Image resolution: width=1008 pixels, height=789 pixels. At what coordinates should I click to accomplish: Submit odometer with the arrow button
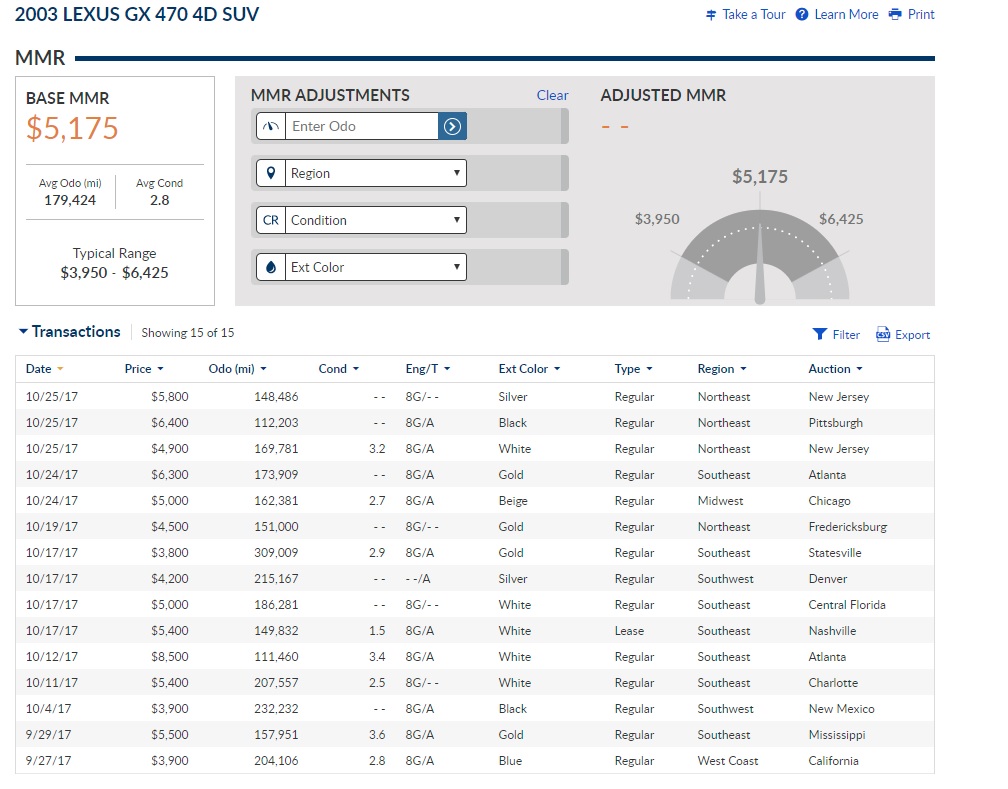(452, 126)
